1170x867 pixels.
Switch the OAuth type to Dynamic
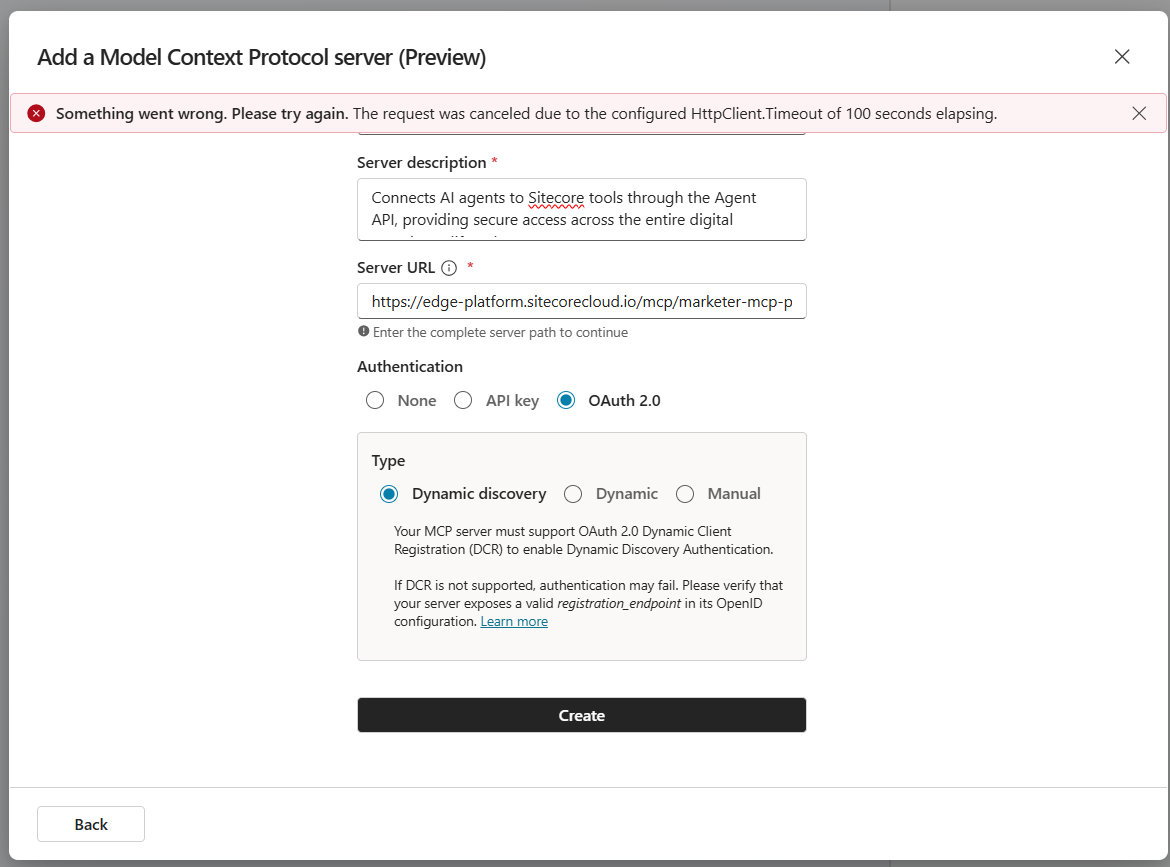[x=573, y=494]
